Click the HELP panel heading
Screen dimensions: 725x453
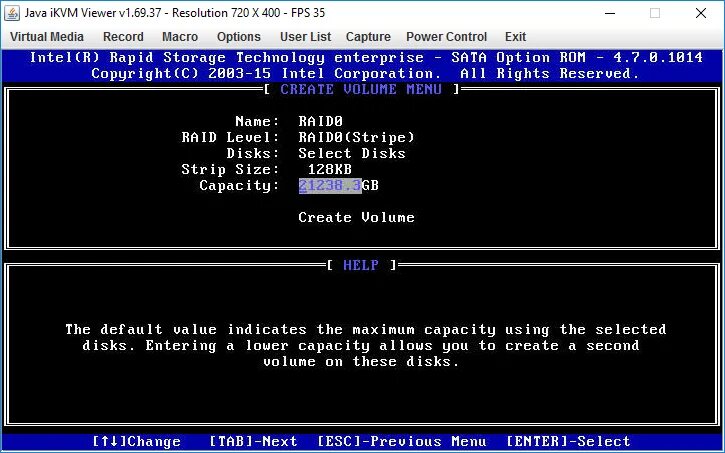coord(361,265)
